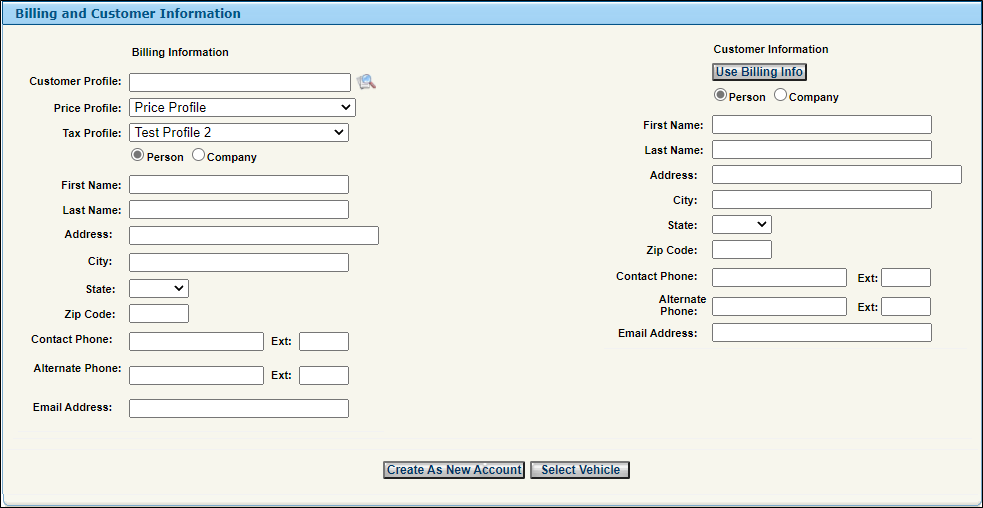Click the Select Vehicle button
Image resolution: width=983 pixels, height=508 pixels.
580,470
